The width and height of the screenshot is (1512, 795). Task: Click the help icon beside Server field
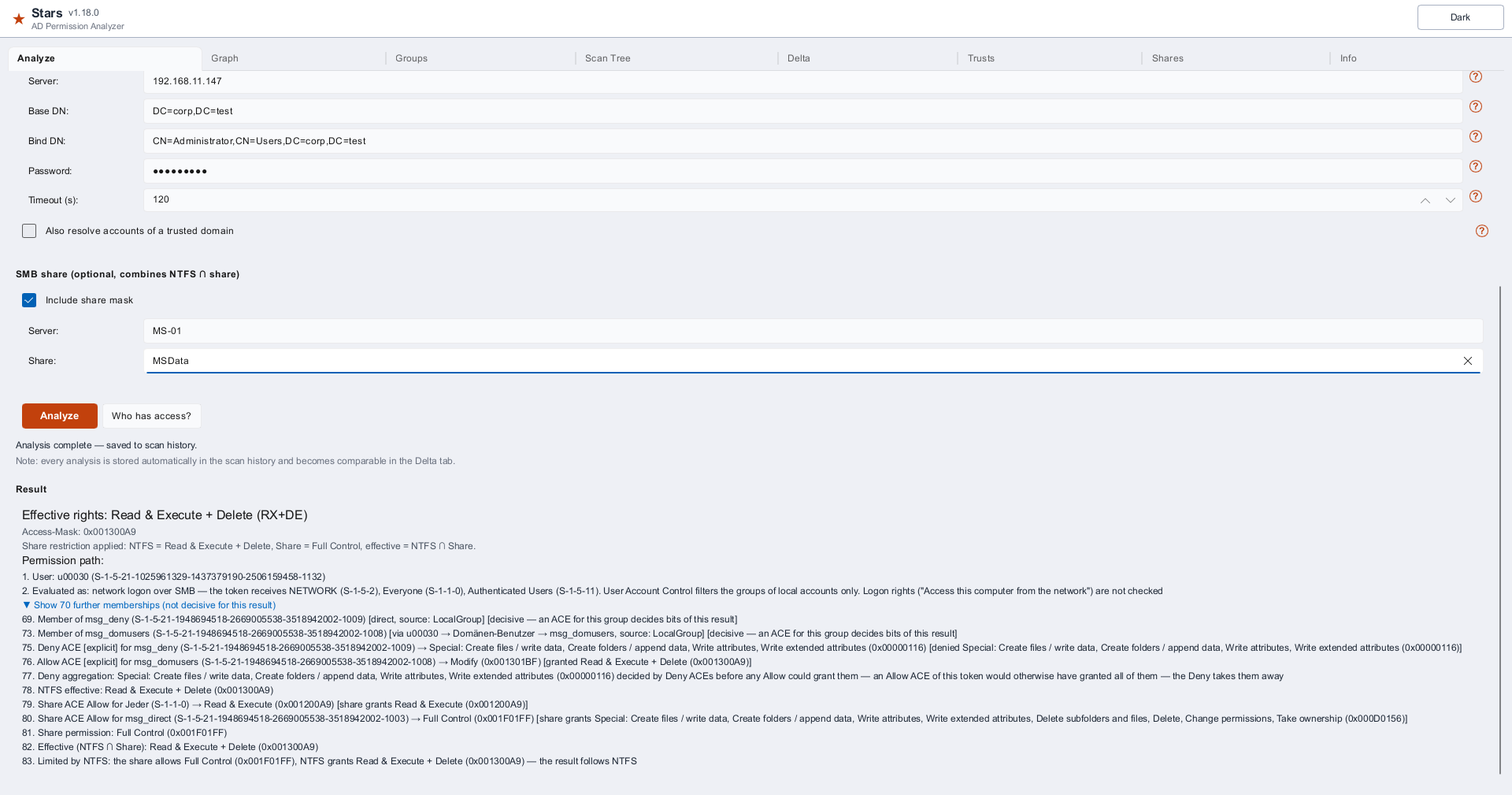coord(1476,76)
